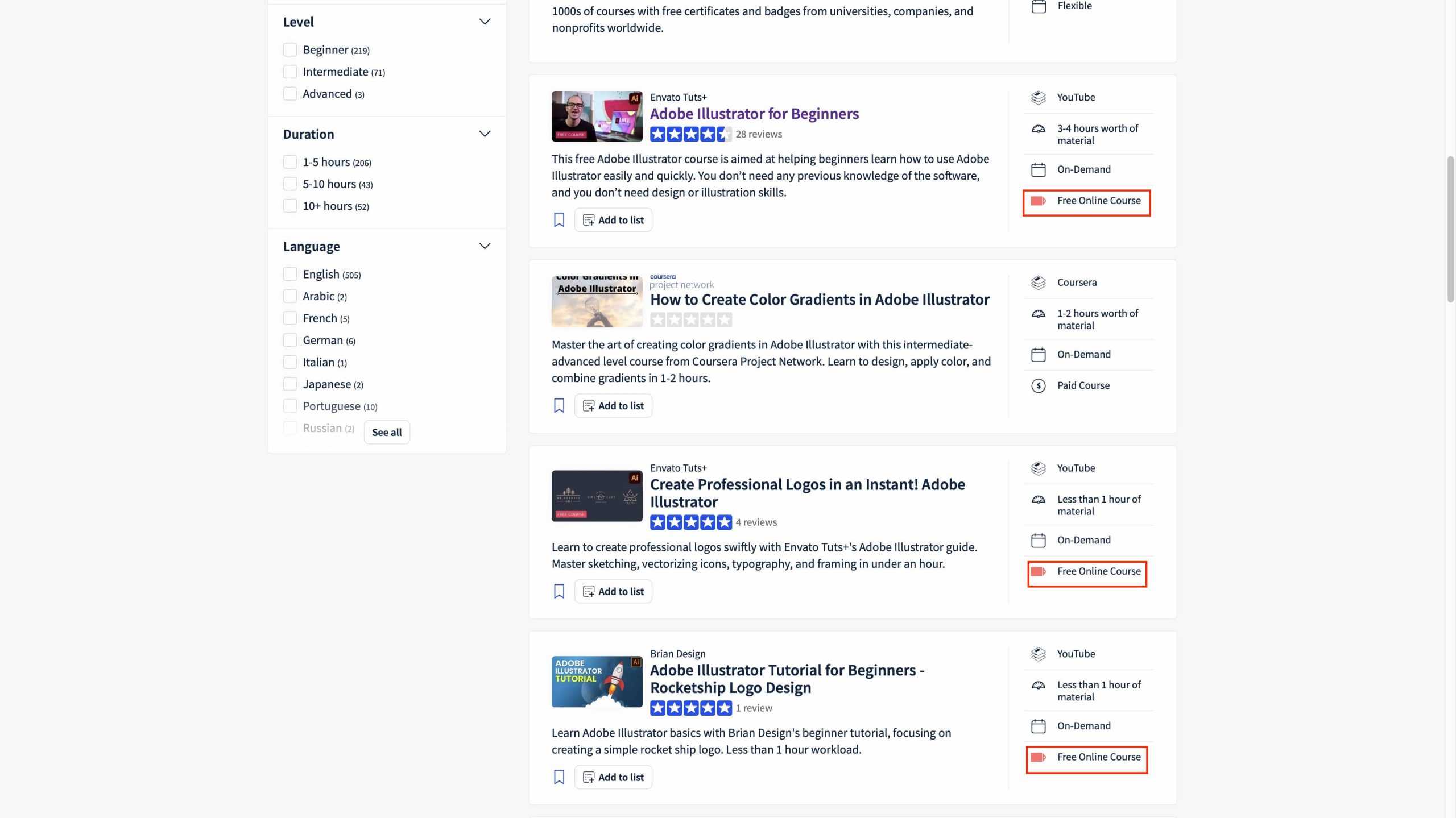Collapse the Duration filter chevron
Image resolution: width=1456 pixels, height=818 pixels.
coord(485,134)
